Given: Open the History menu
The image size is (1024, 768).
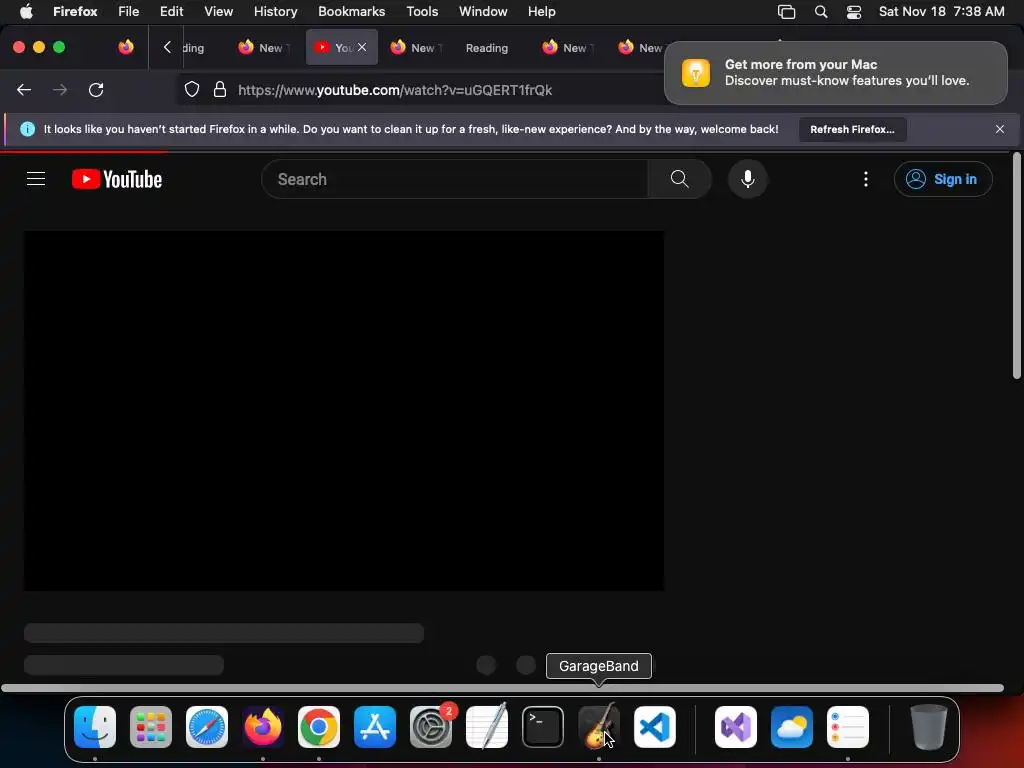Looking at the screenshot, I should point(276,11).
